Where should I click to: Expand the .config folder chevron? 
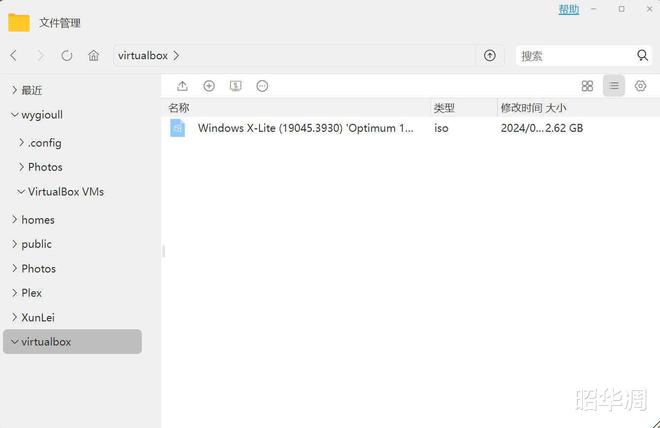coord(21,143)
